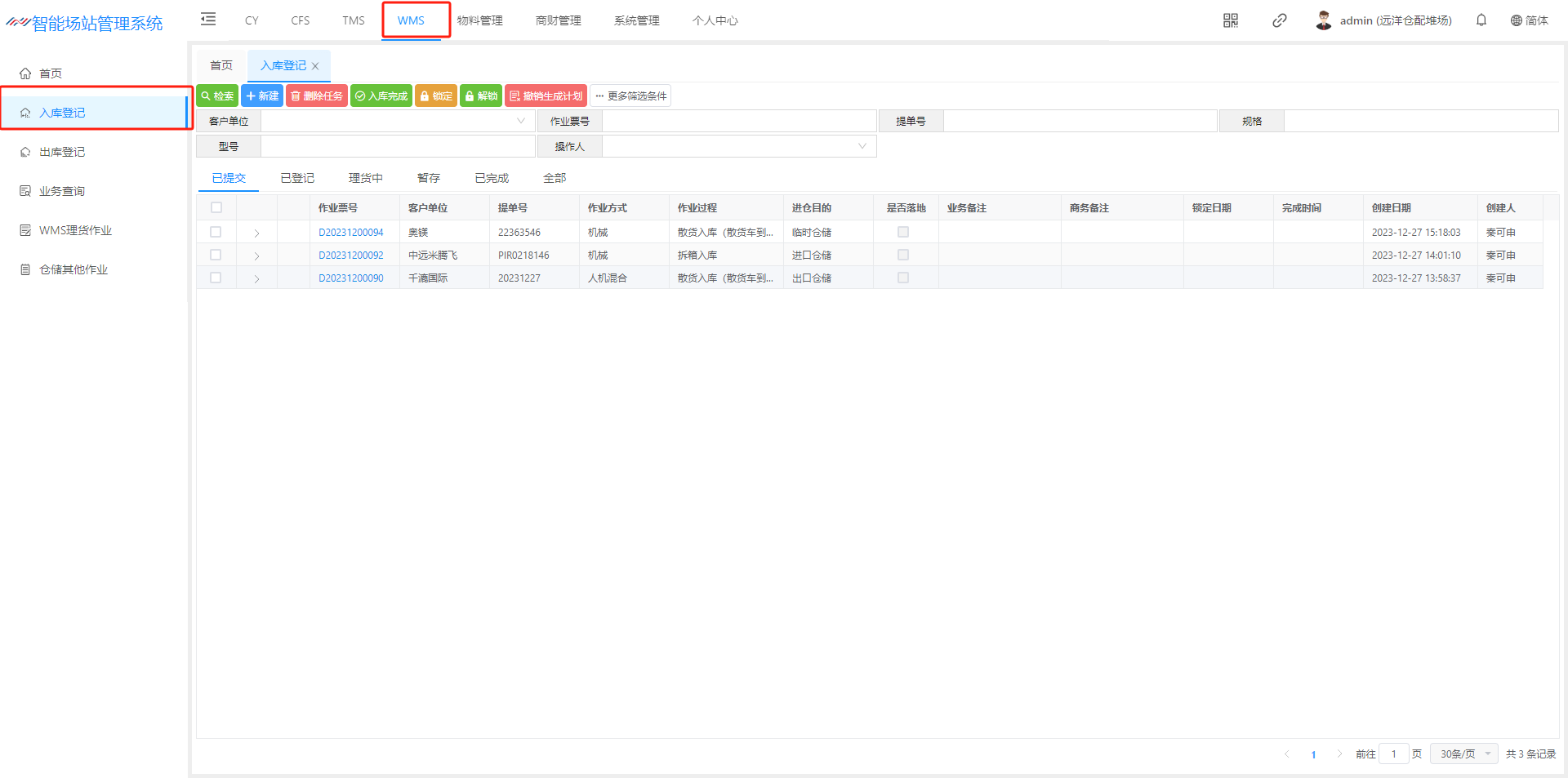Open notifications bell icon

click(x=1481, y=20)
